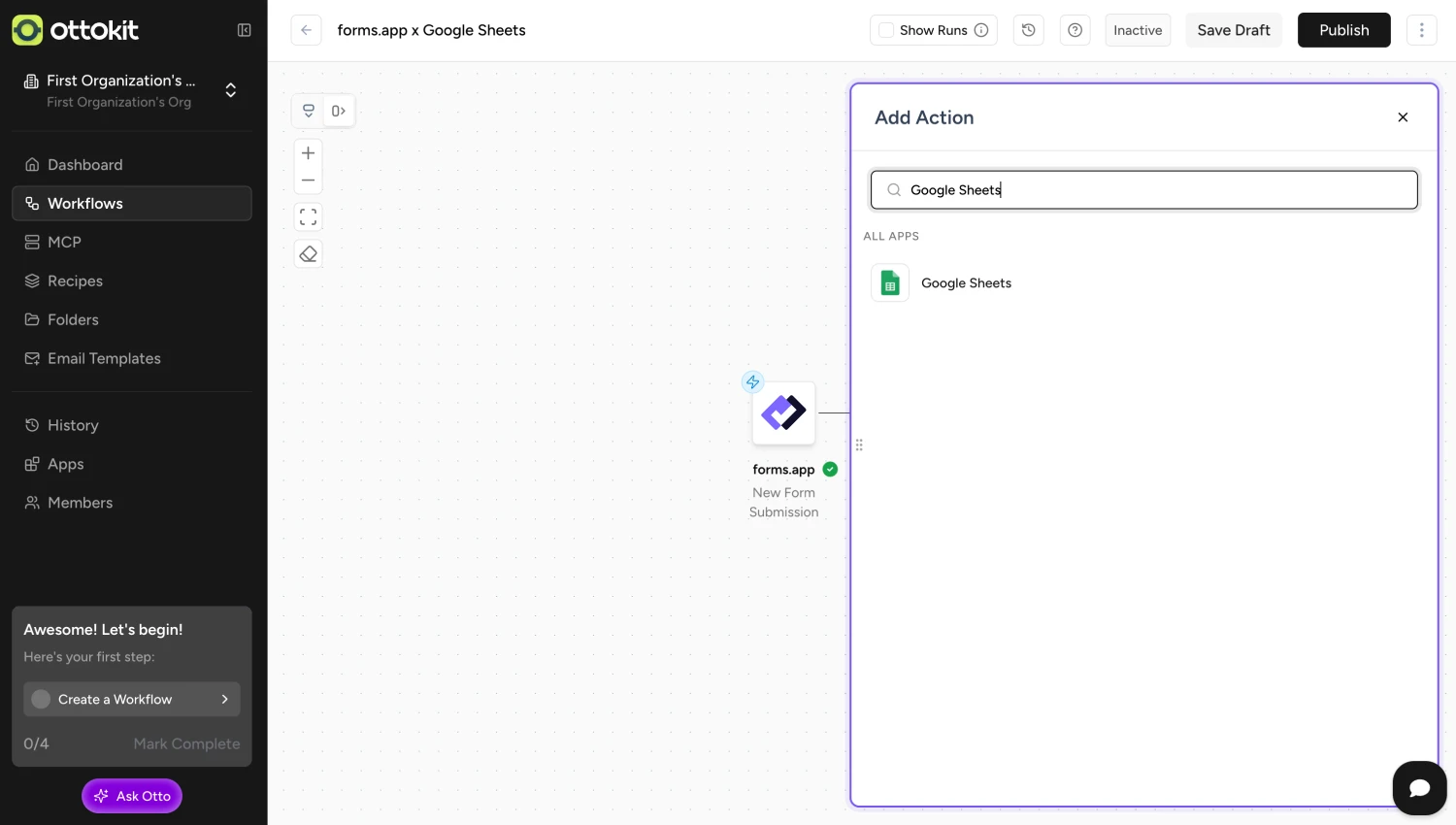Viewport: 1456px width, 825px height.
Task: Open the Email Templates section
Action: [104, 358]
